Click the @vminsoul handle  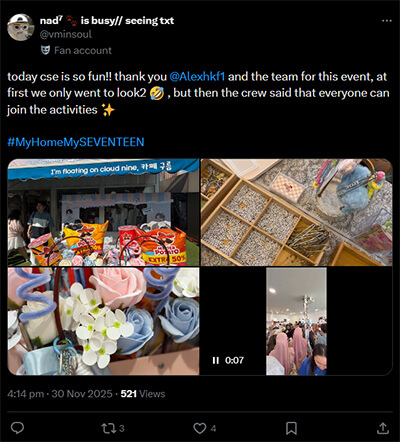pyautogui.click(x=66, y=34)
